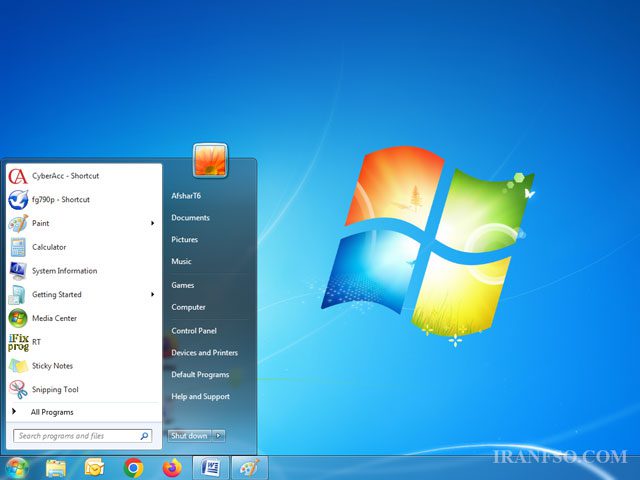The height and width of the screenshot is (480, 640).
Task: Click the 'System Information' label
Action: point(64,271)
